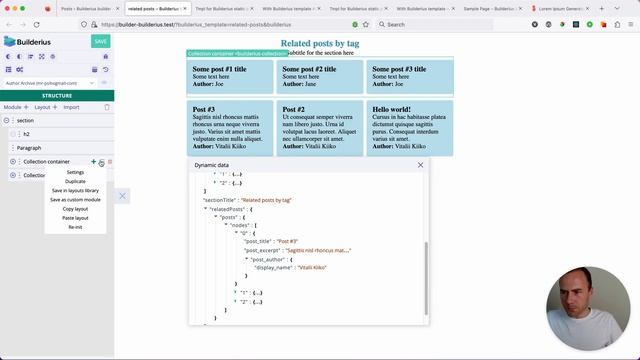Expand the lower "2" JSON node
The width and height of the screenshot is (640, 360).
tap(236, 302)
